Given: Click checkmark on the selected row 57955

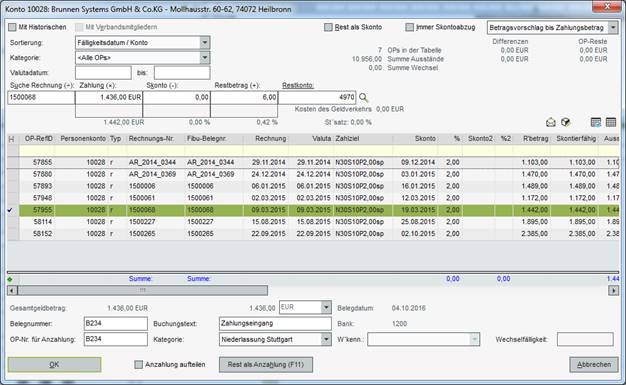Looking at the screenshot, I should coord(10,210).
